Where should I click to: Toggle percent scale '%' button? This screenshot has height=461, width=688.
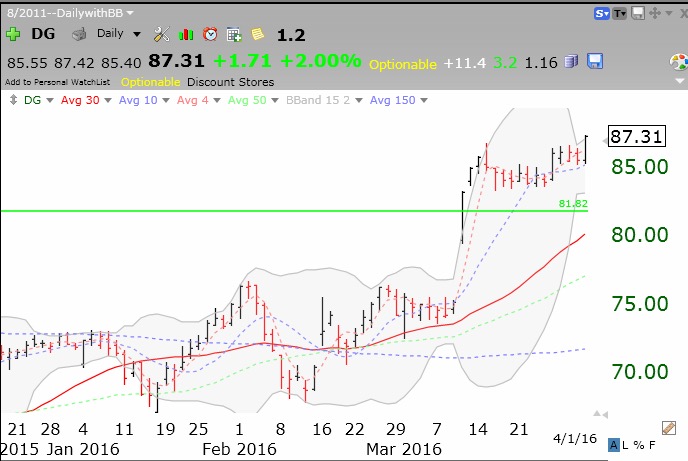[639, 446]
